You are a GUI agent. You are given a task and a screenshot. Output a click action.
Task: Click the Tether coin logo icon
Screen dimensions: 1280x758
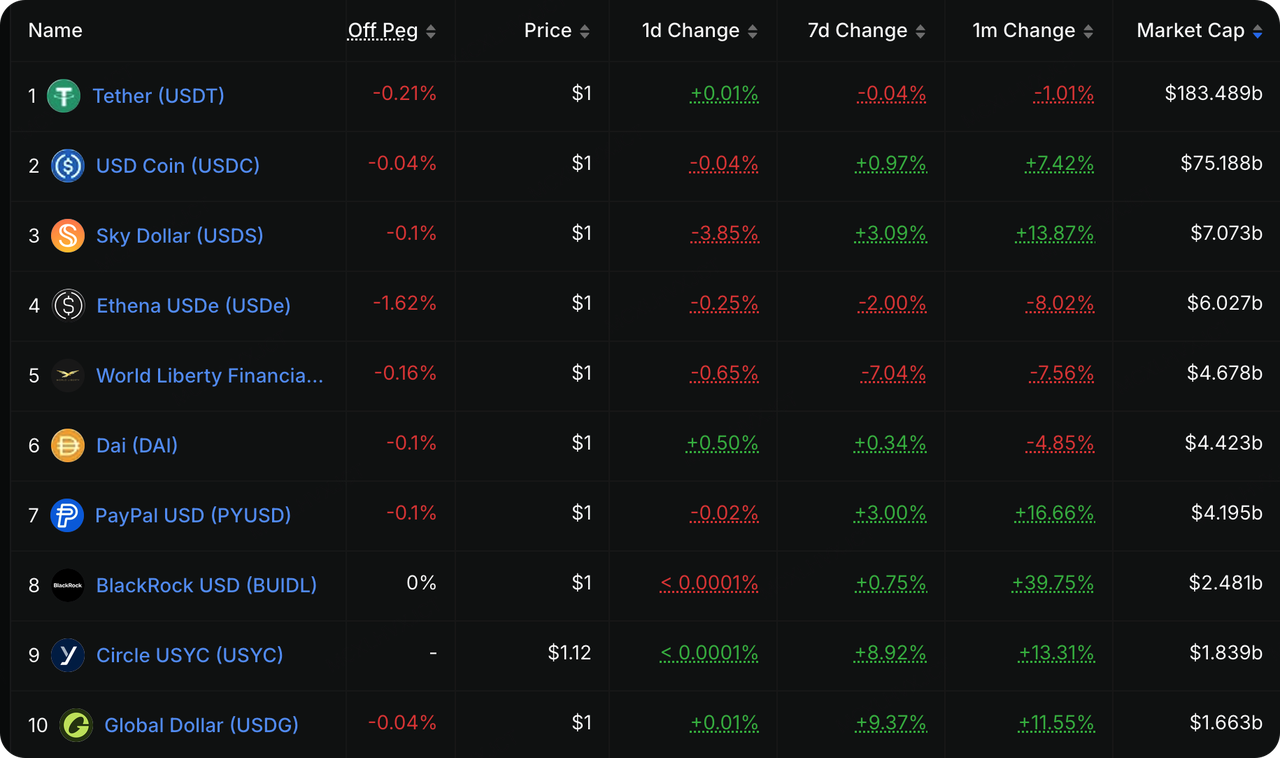[x=64, y=96]
